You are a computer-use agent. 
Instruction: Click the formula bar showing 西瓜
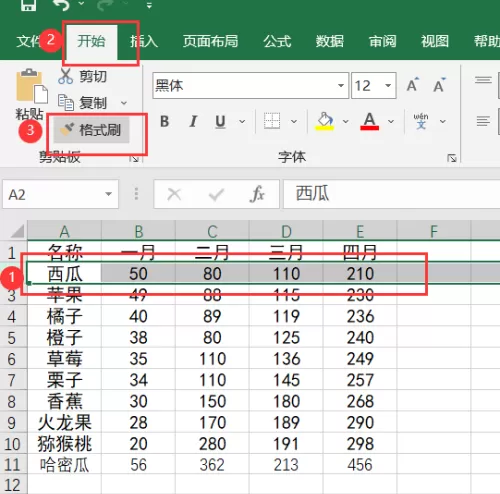pyautogui.click(x=392, y=194)
